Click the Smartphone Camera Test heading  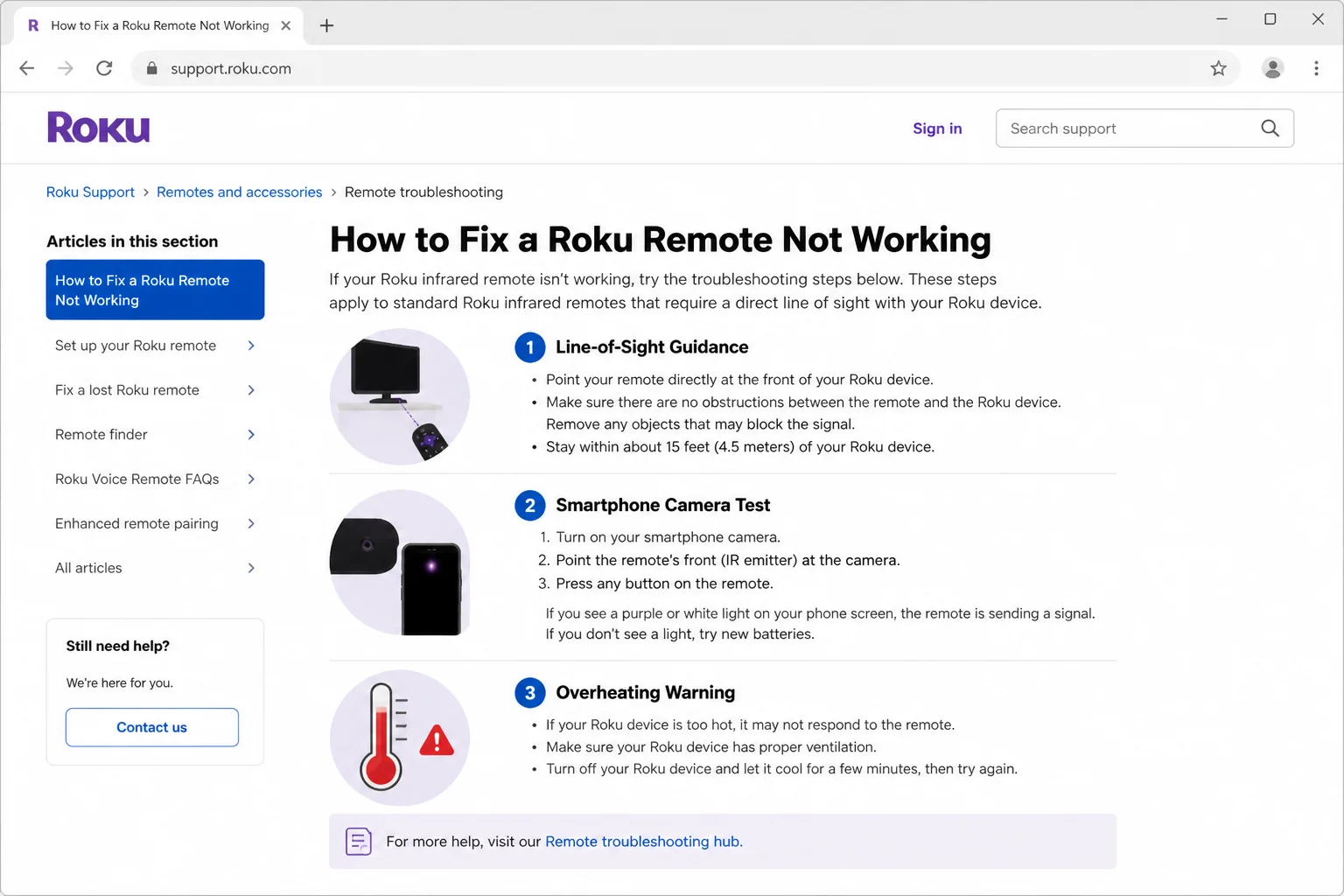[662, 505]
